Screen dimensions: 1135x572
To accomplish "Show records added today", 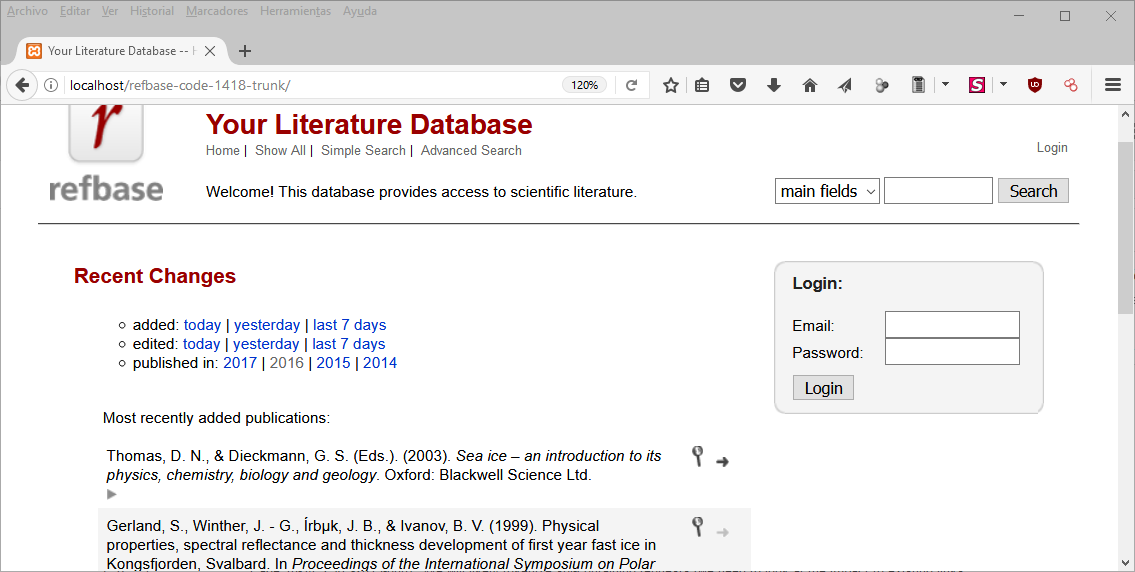I will pyautogui.click(x=202, y=324).
